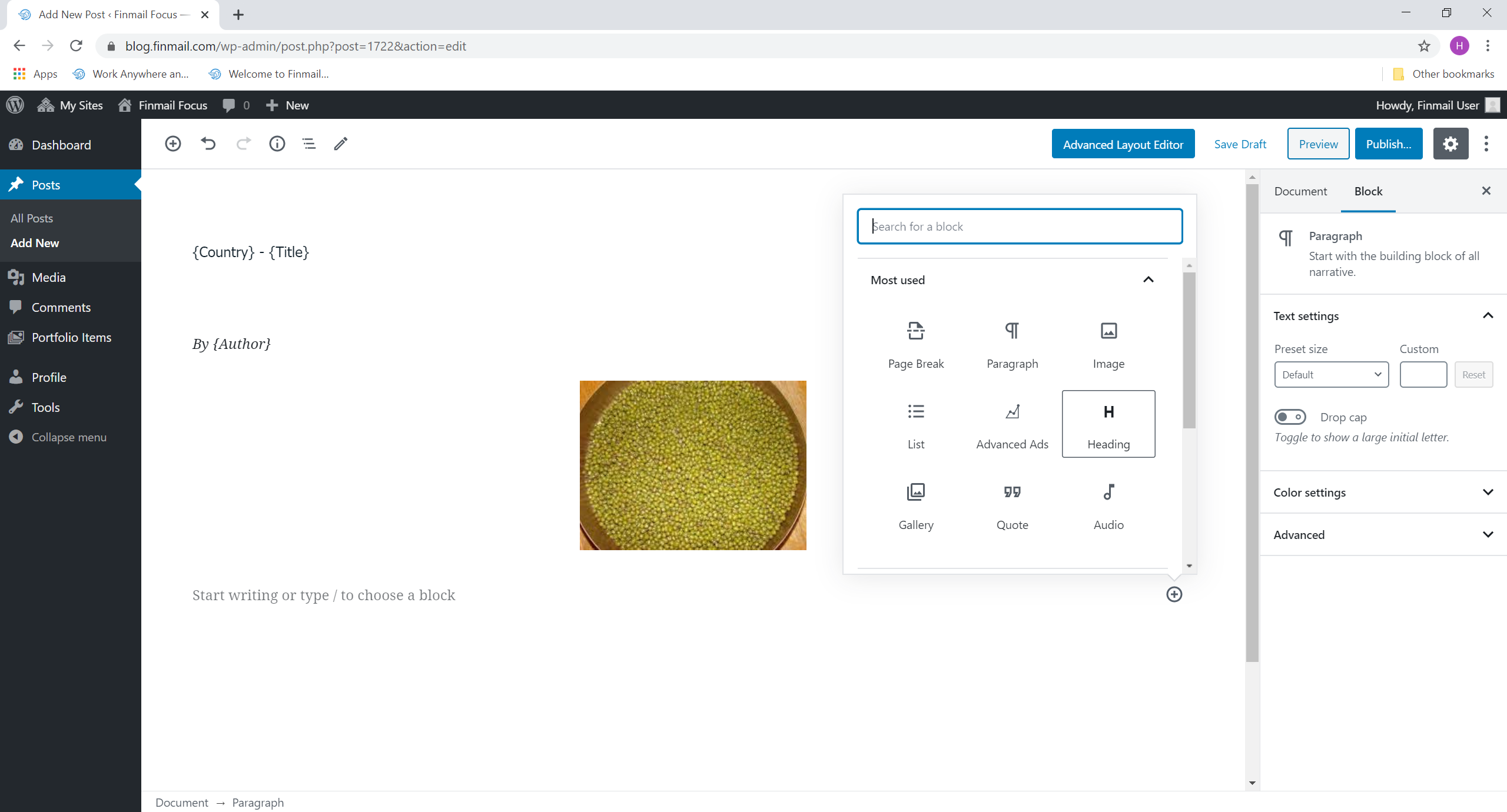Open more tools and options menu
Image resolution: width=1507 pixels, height=812 pixels.
tap(1486, 144)
